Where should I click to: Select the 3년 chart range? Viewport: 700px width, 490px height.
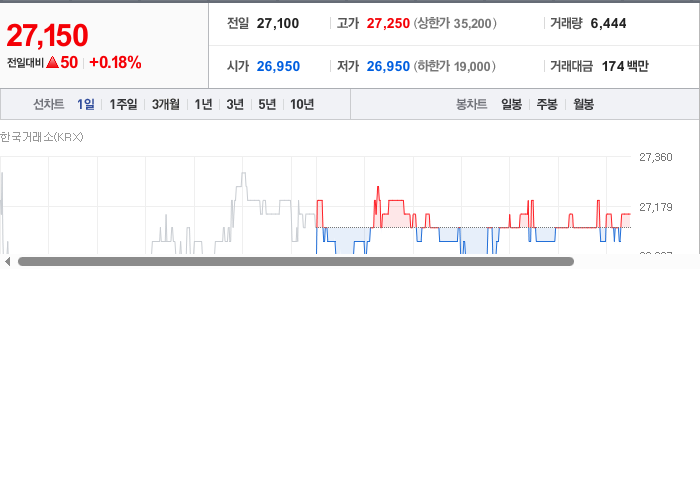[x=235, y=104]
